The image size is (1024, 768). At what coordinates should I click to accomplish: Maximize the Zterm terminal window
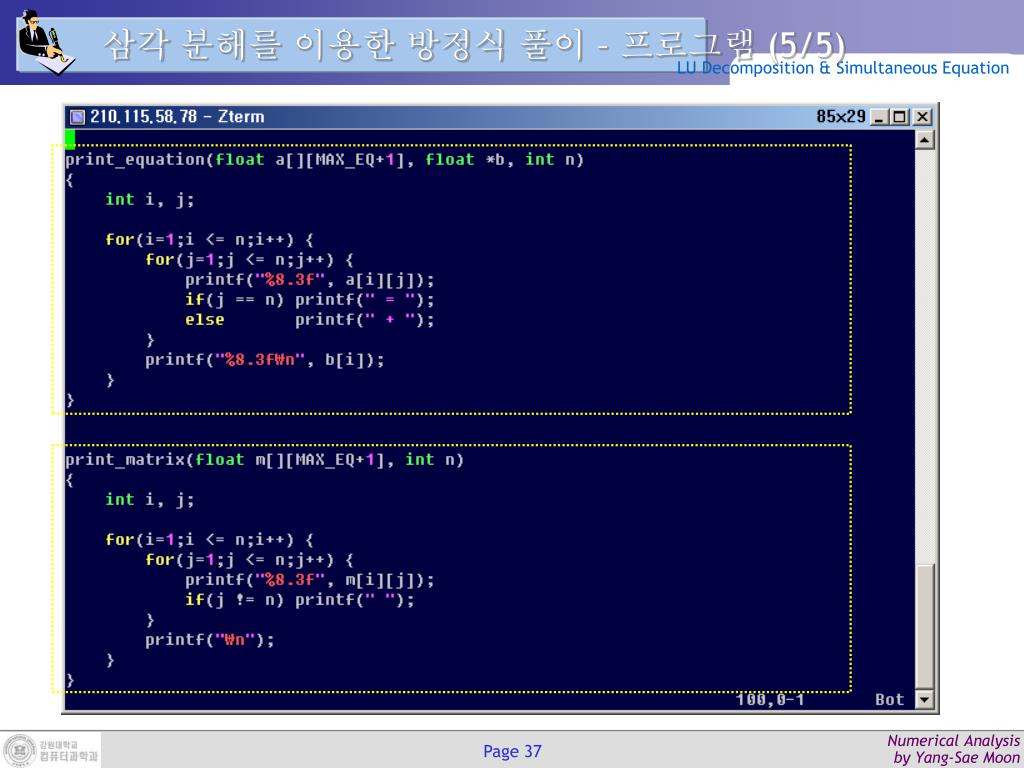901,117
